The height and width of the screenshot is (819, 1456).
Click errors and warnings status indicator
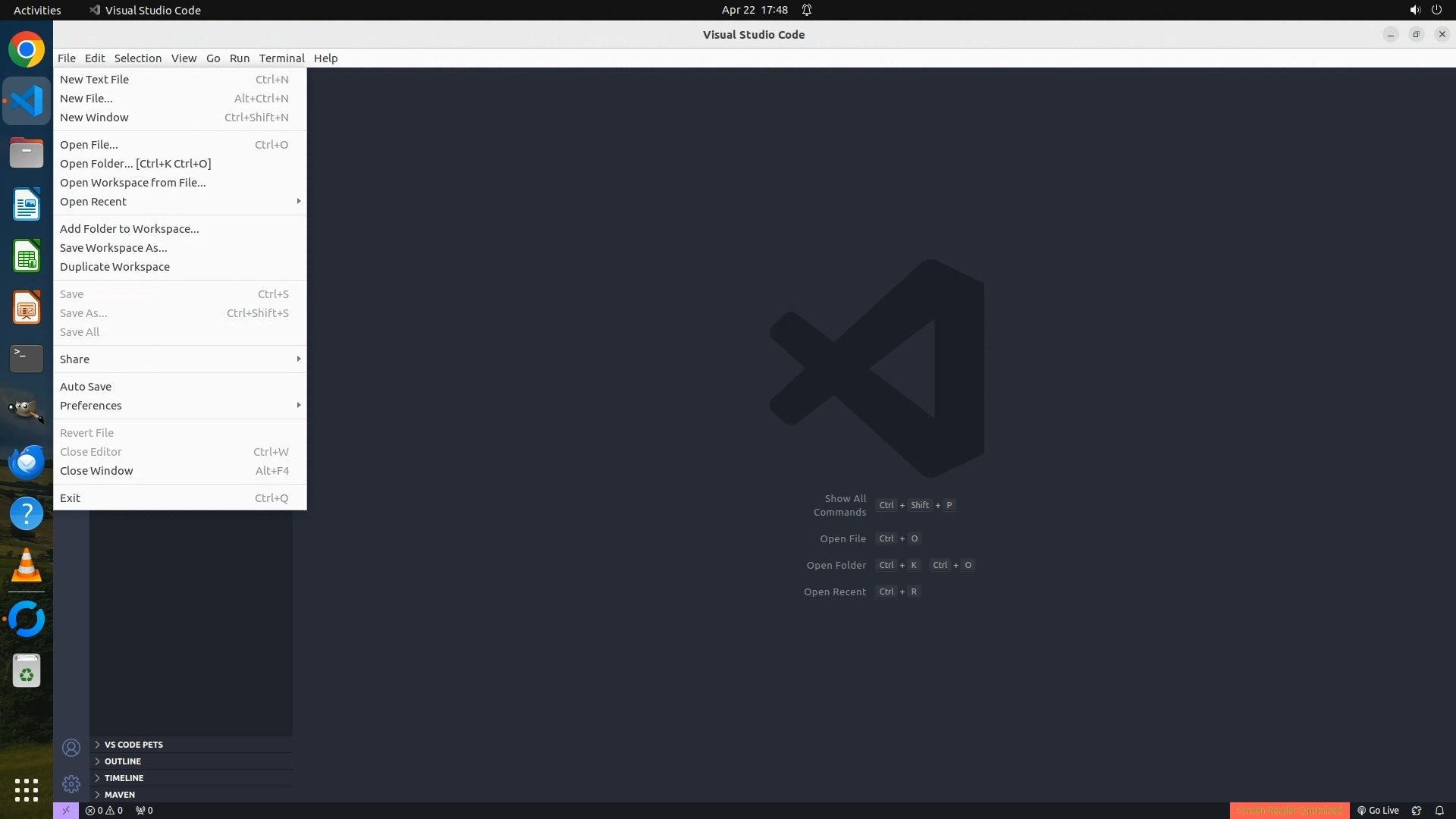pyautogui.click(x=104, y=810)
